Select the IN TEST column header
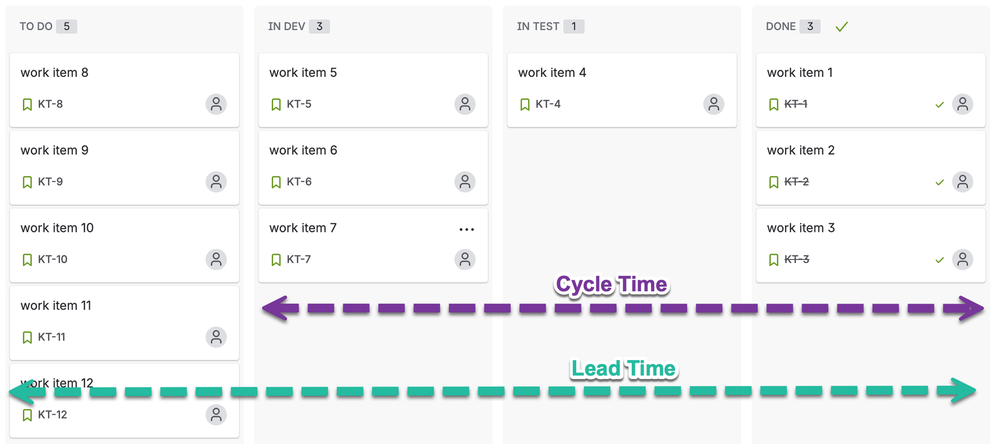 click(x=538, y=27)
